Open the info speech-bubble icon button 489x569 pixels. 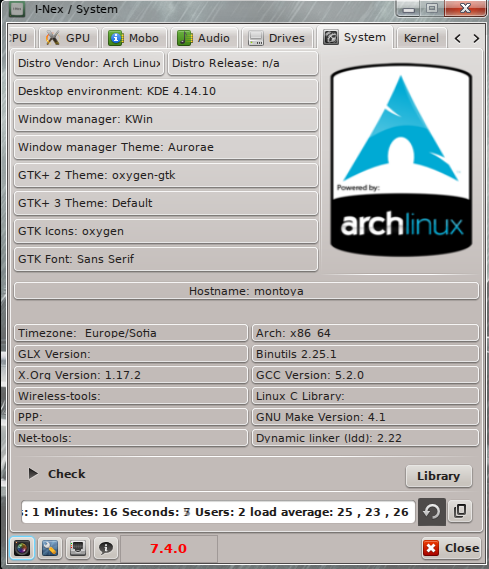[106, 548]
